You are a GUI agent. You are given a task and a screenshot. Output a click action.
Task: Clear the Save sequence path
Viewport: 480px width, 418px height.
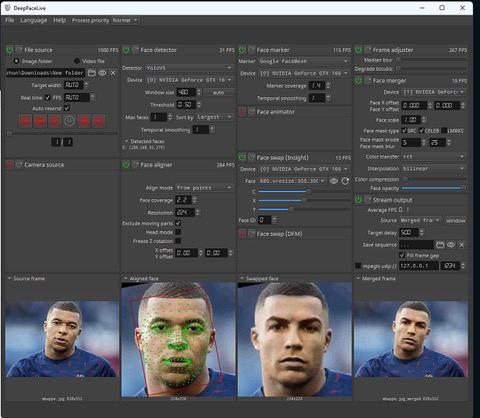461,245
